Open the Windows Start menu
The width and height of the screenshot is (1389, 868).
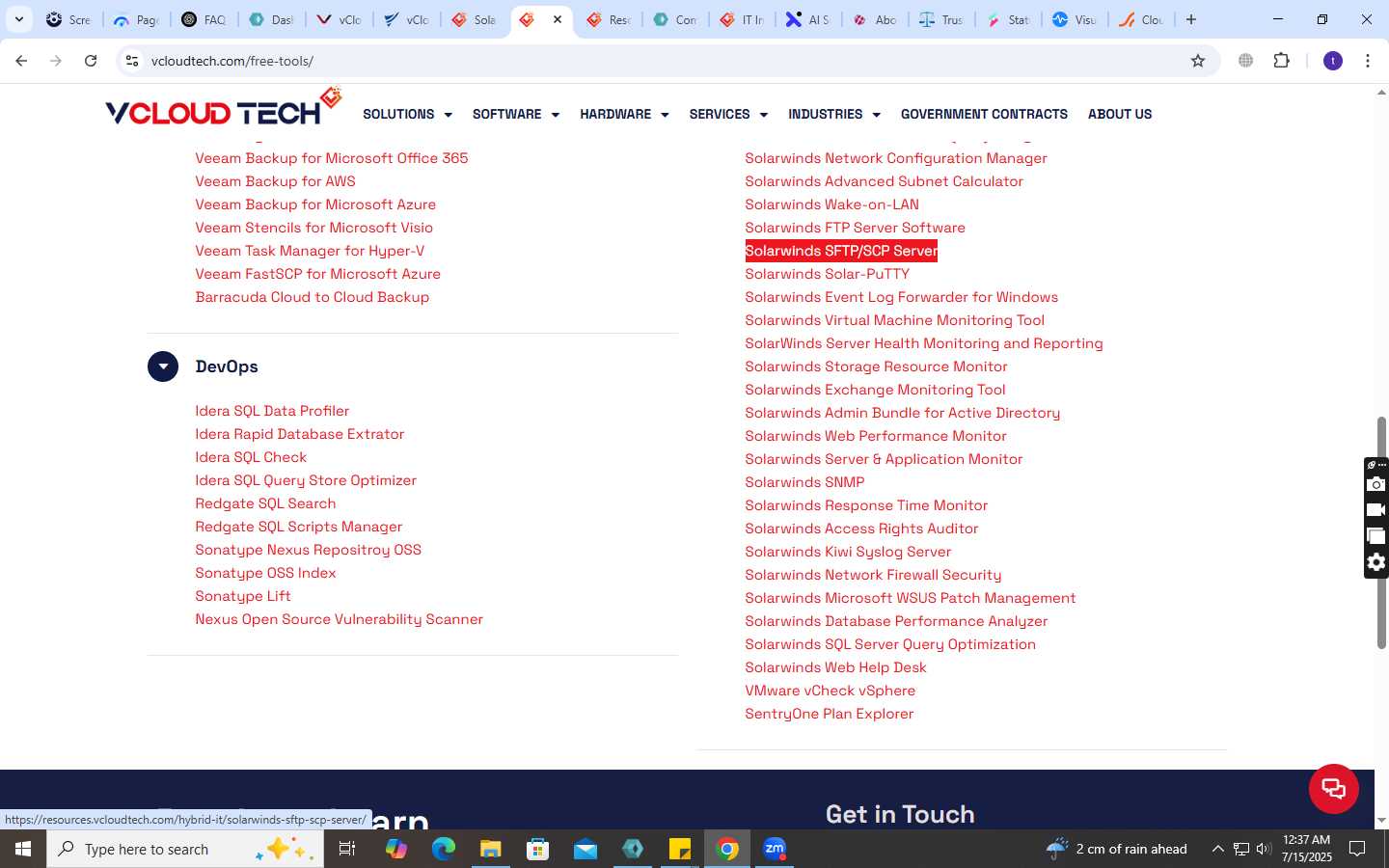pyautogui.click(x=23, y=849)
